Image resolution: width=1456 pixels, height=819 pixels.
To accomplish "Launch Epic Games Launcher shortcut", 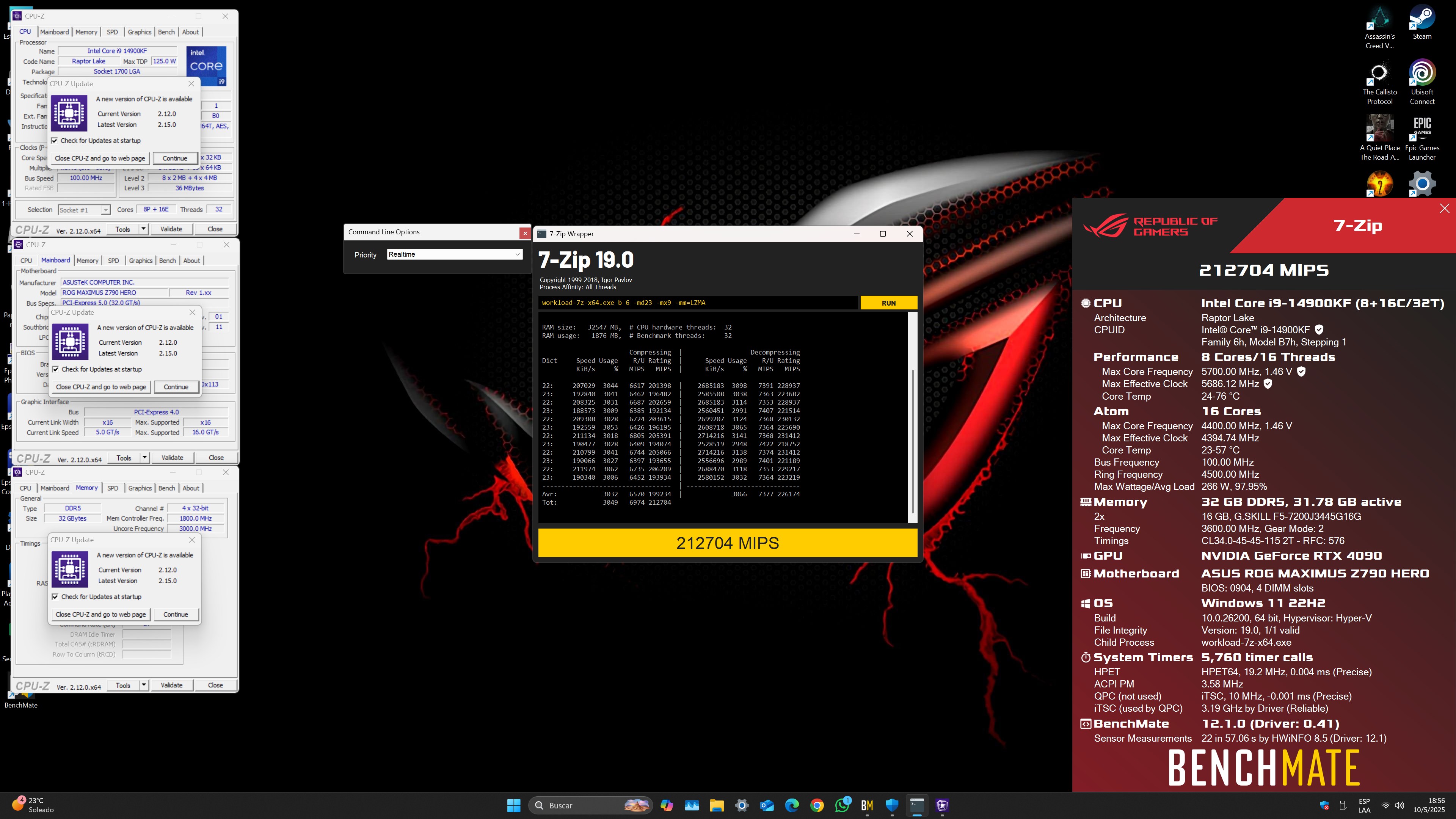I will click(x=1421, y=138).
